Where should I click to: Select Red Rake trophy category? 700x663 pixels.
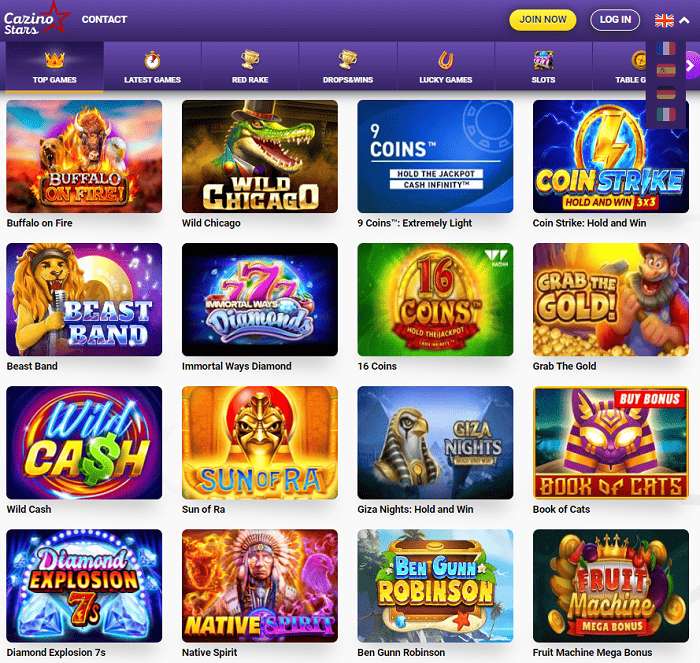click(x=250, y=67)
